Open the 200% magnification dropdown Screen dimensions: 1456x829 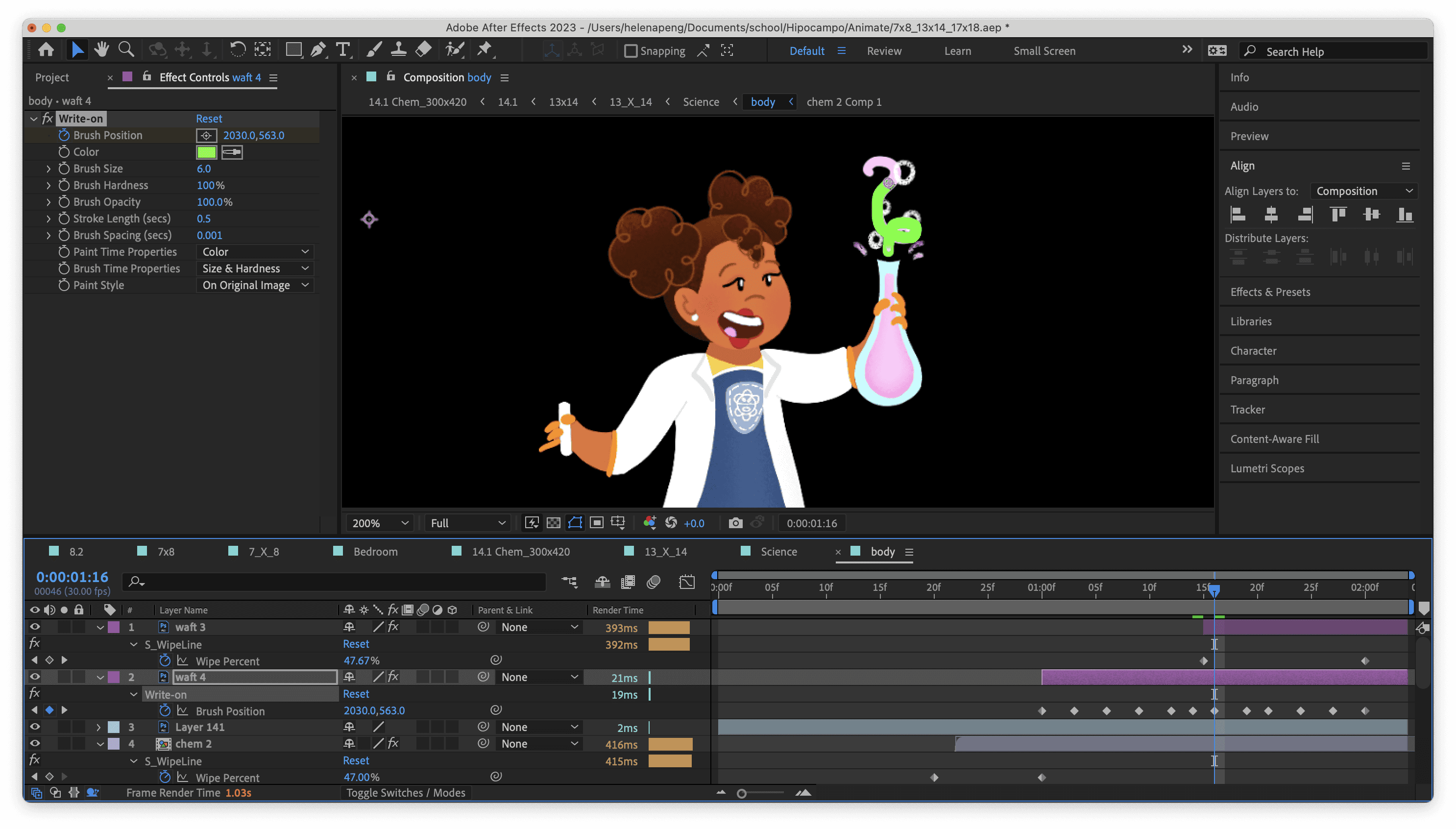click(380, 523)
